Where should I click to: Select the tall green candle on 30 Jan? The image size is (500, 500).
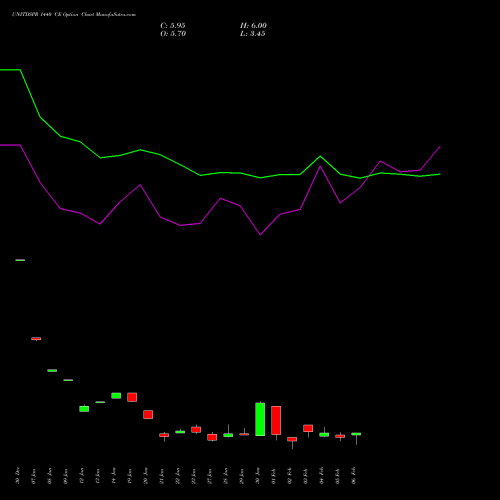tap(260, 419)
